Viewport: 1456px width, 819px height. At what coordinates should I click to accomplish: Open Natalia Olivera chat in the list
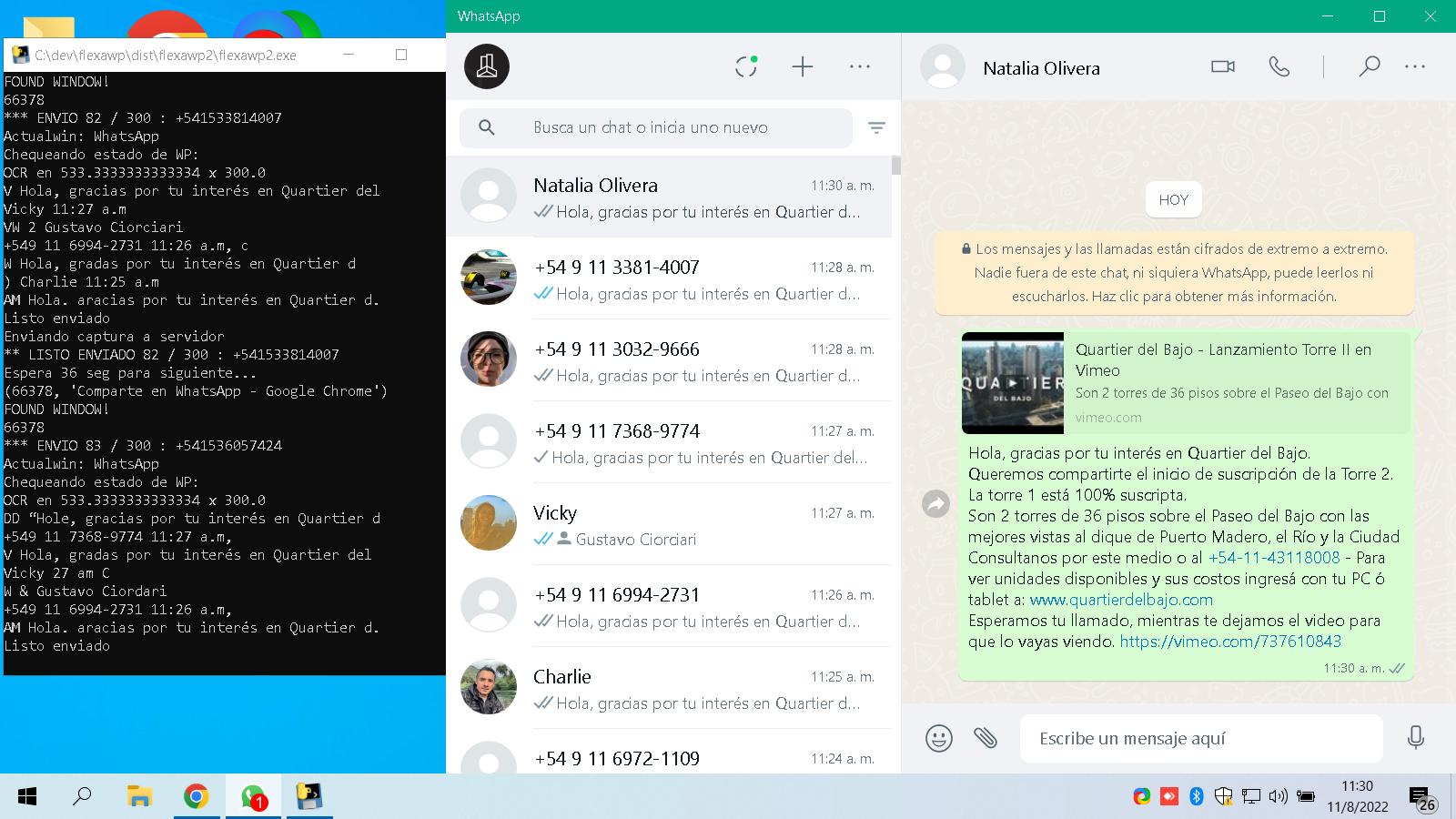tap(669, 197)
